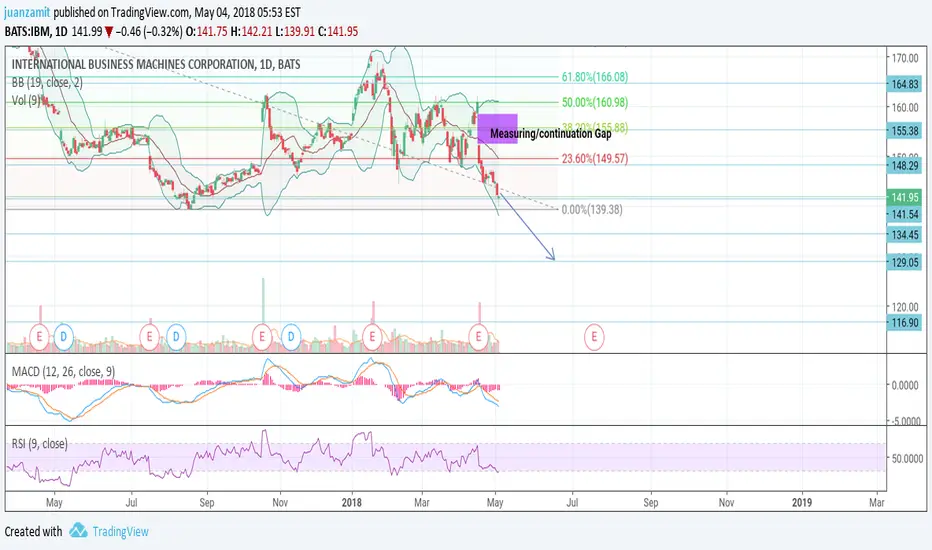Select the green 141.95 current price label
The image size is (932, 550).
pyautogui.click(x=905, y=197)
